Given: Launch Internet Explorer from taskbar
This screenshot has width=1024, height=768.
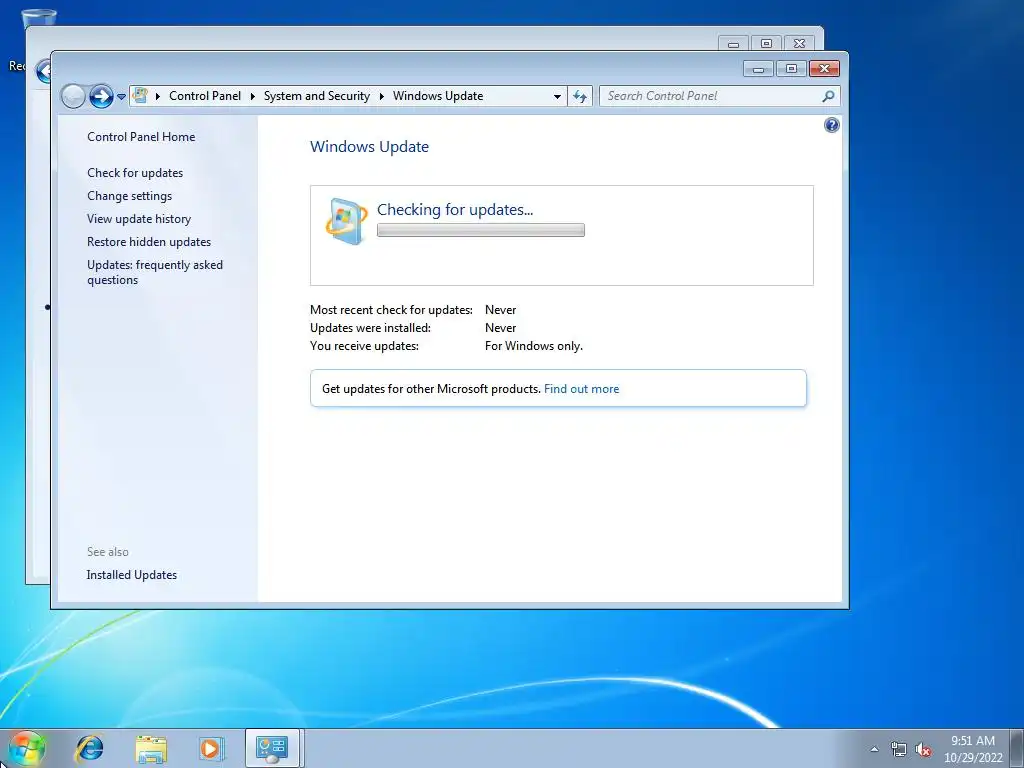Looking at the screenshot, I should point(89,748).
